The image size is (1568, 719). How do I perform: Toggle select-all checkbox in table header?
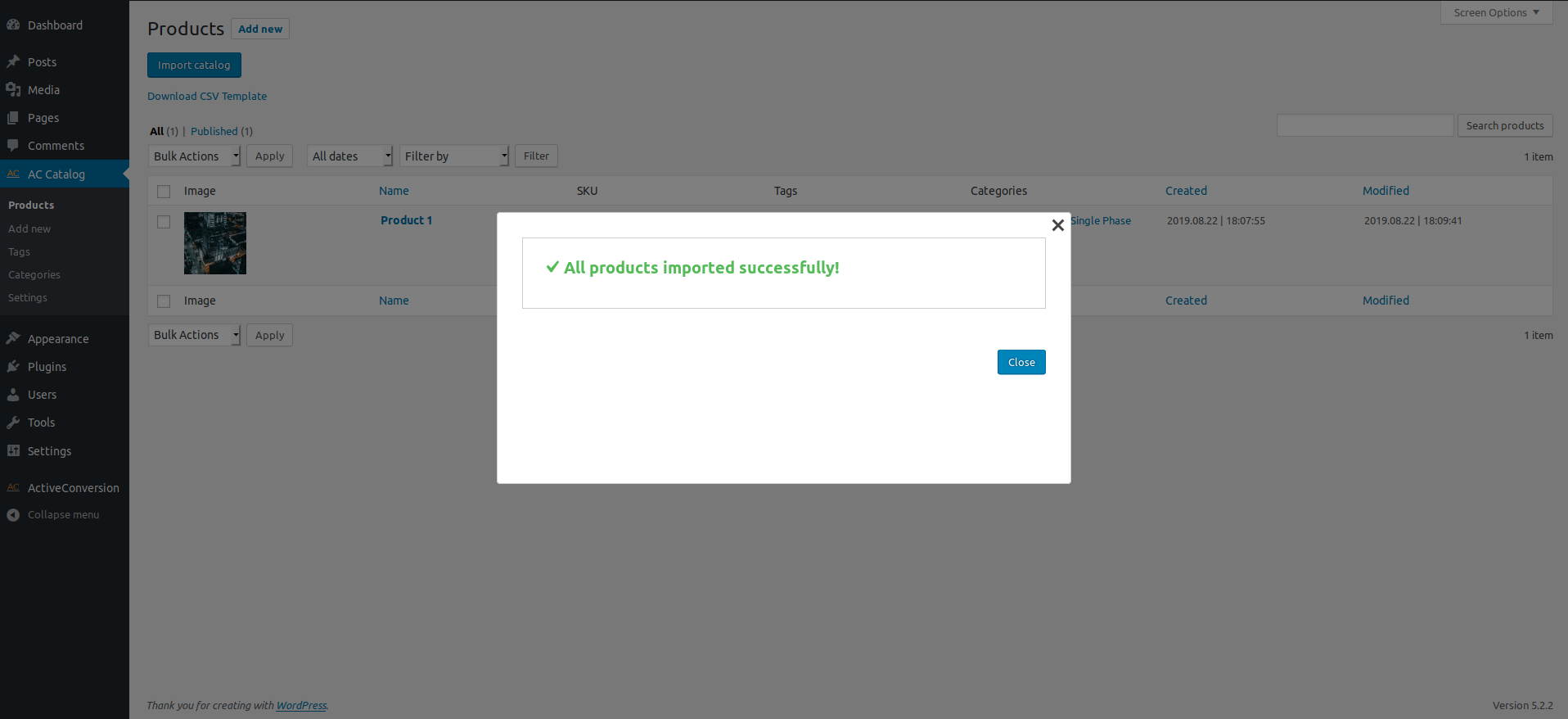(164, 191)
